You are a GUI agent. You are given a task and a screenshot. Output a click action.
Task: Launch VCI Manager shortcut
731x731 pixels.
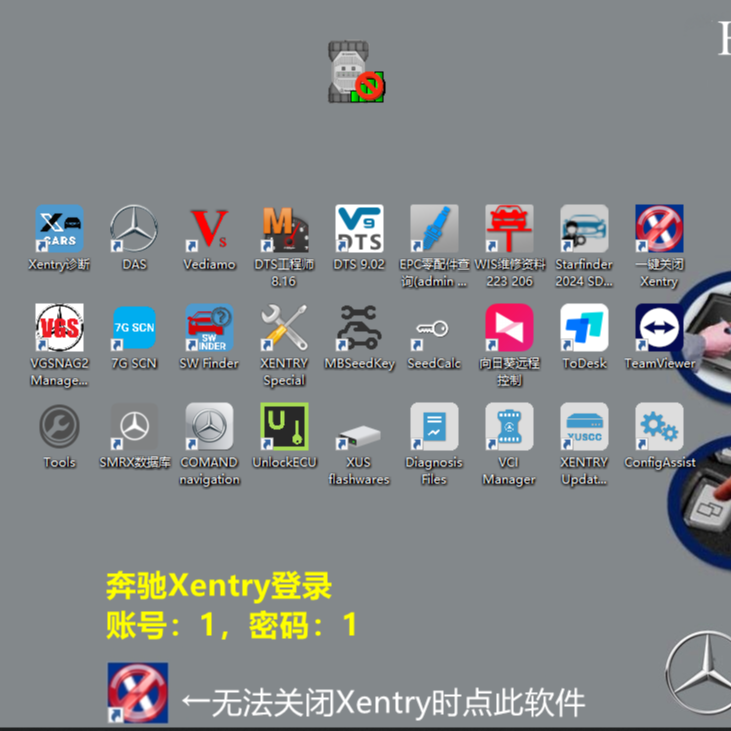[x=510, y=428]
